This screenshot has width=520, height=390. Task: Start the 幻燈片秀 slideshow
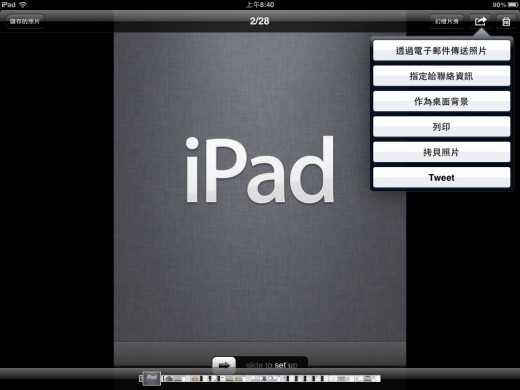click(446, 21)
